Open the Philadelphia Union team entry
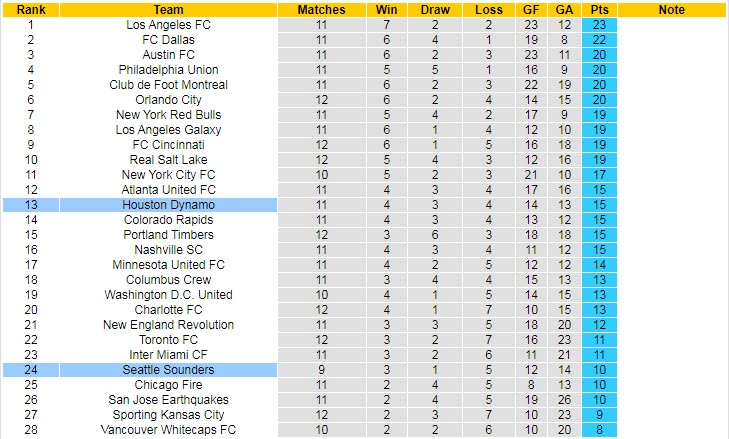 click(168, 69)
